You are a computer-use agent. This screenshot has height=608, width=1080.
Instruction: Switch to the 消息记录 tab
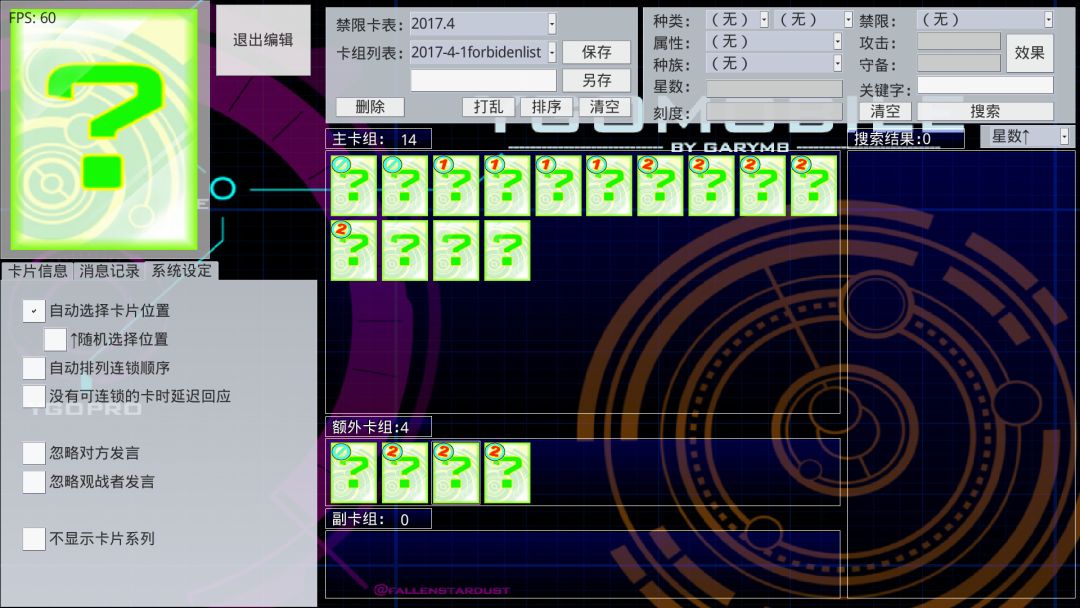pos(110,271)
